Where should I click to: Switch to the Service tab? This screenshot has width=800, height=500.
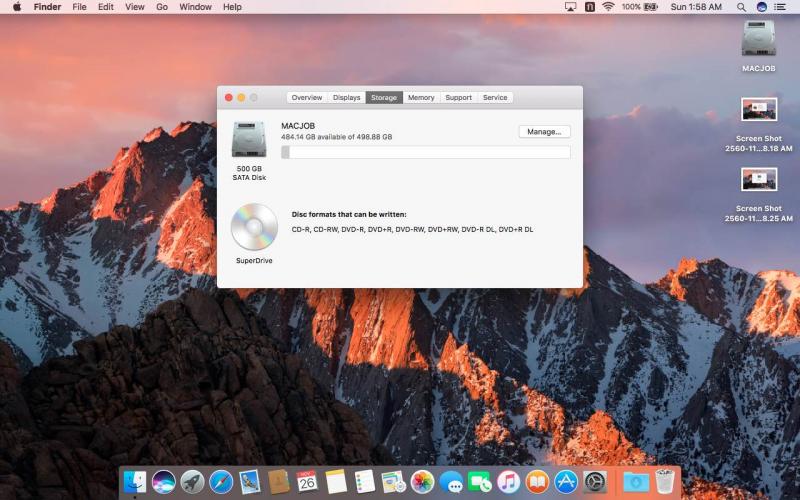(x=495, y=97)
